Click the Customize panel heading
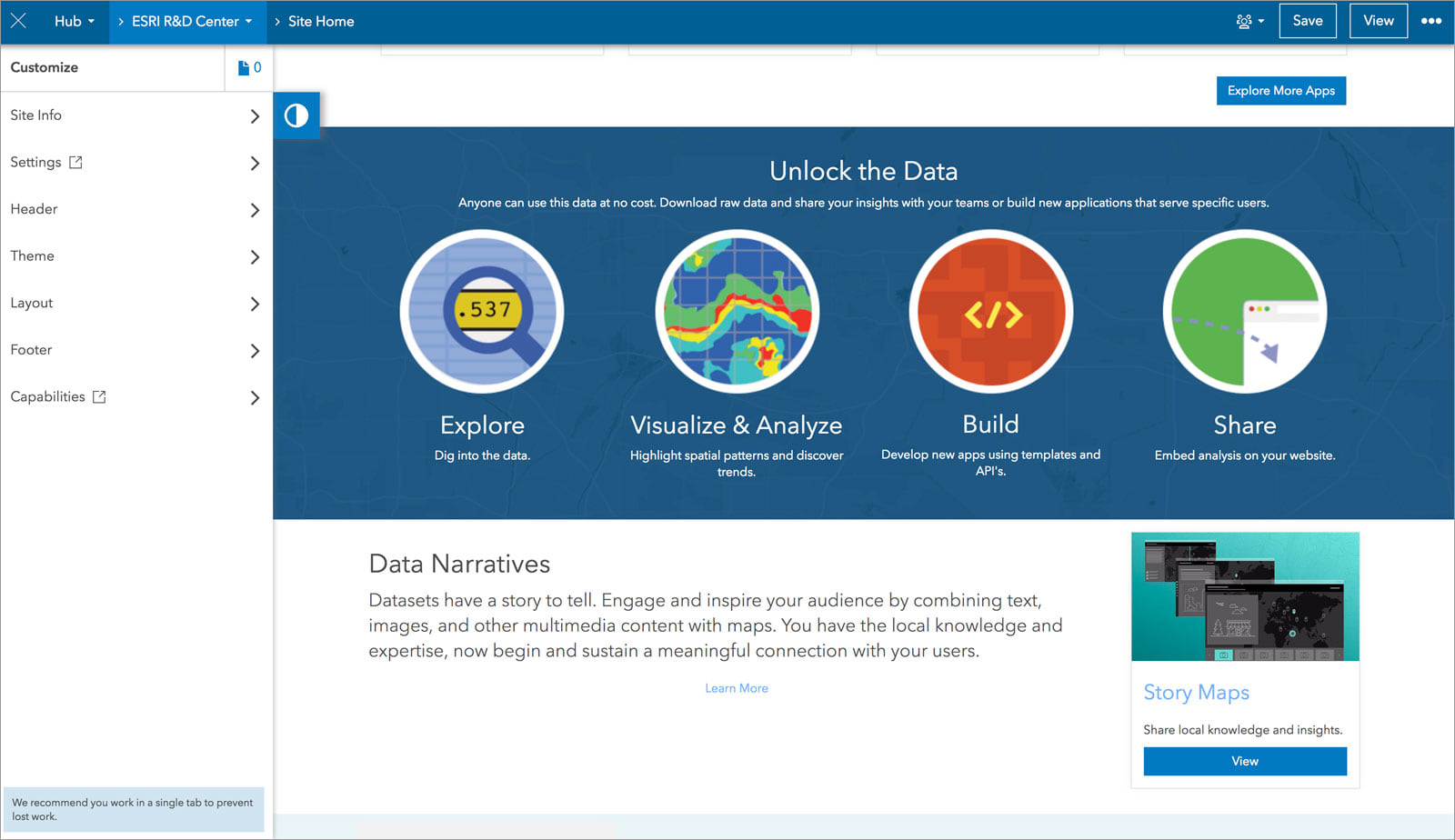Image resolution: width=1455 pixels, height=840 pixels. tap(45, 67)
